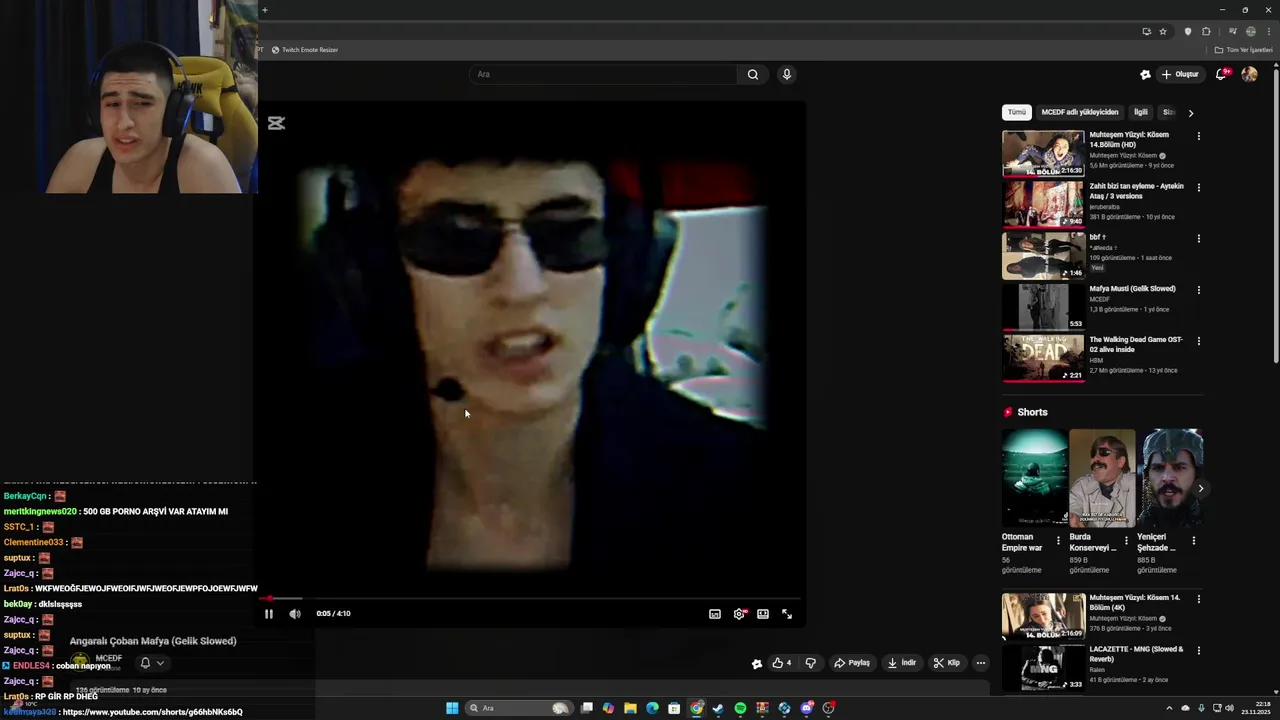Open options for 'LACAZETTE - MNG' video
Viewport: 1280px width, 720px height.
(x=1199, y=651)
